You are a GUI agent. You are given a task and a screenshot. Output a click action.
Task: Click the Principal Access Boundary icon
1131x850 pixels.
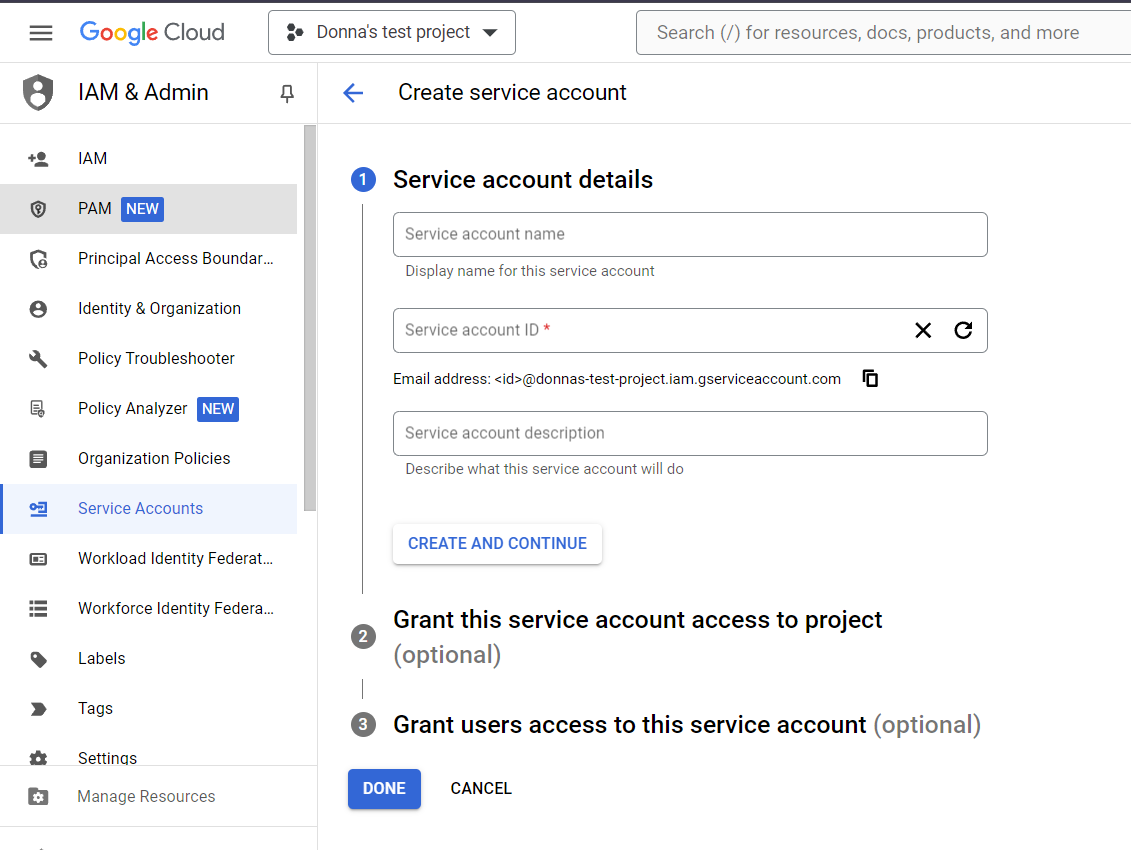[38, 259]
